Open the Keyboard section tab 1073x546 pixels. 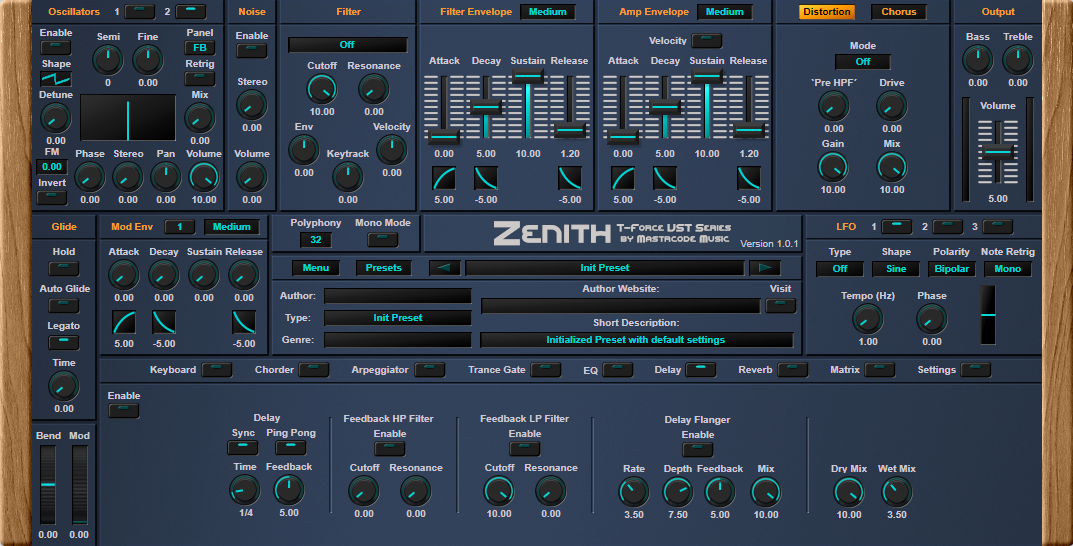216,369
